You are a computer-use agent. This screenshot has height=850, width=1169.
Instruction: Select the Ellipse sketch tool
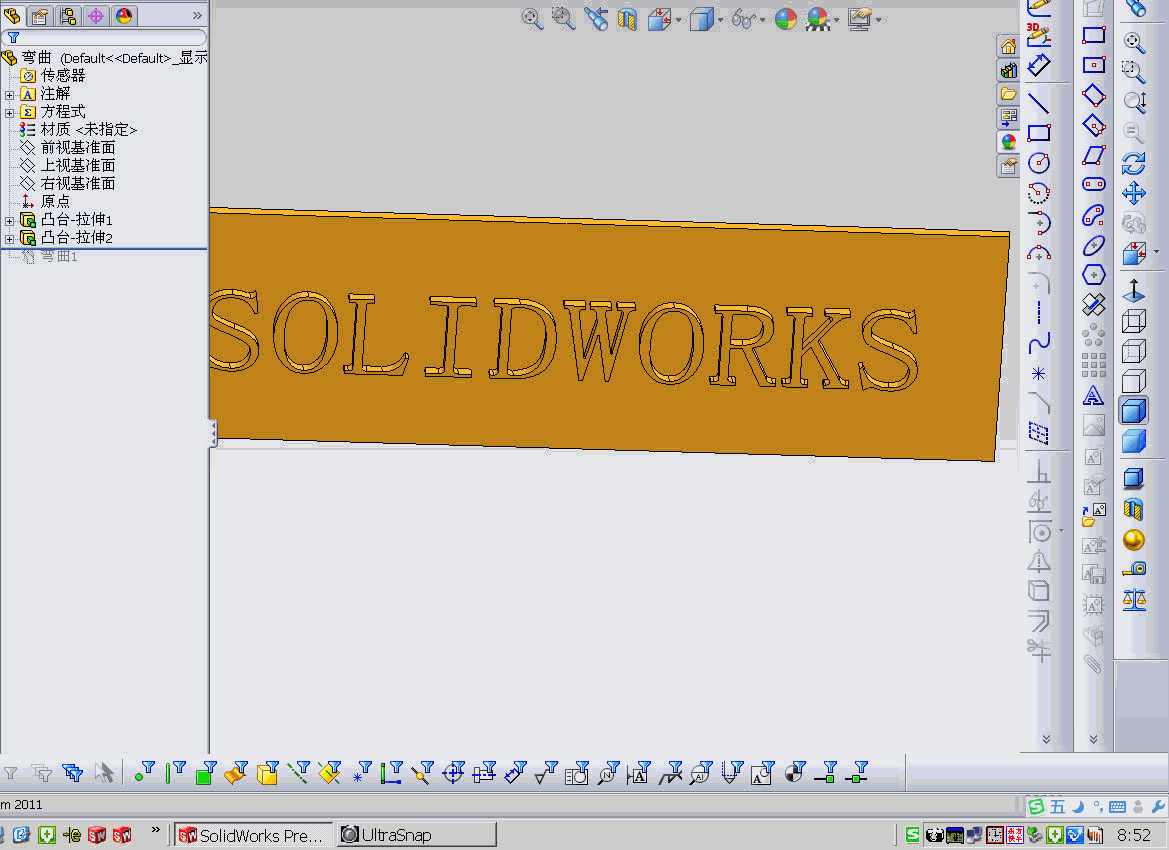[x=1094, y=245]
